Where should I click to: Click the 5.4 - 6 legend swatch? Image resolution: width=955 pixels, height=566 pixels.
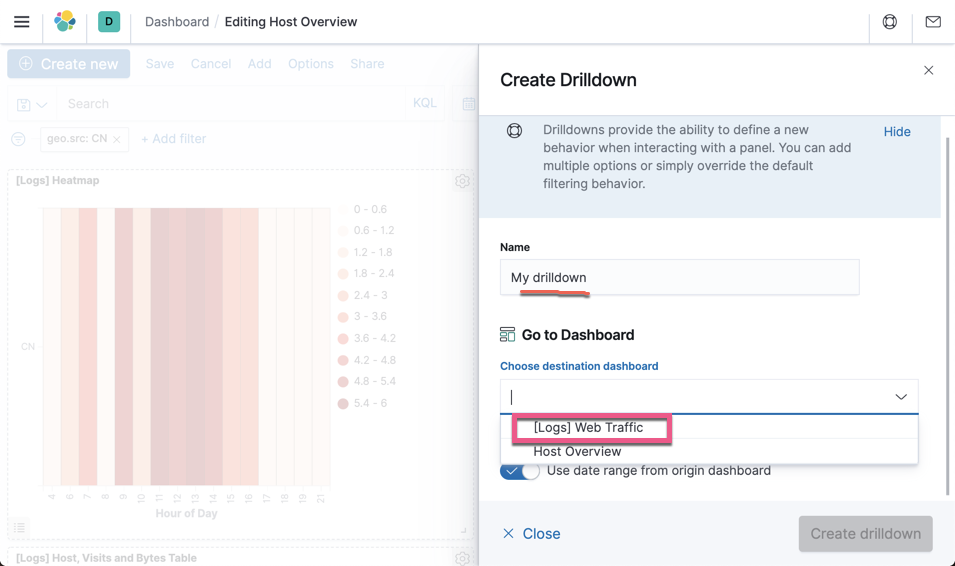[x=343, y=403]
